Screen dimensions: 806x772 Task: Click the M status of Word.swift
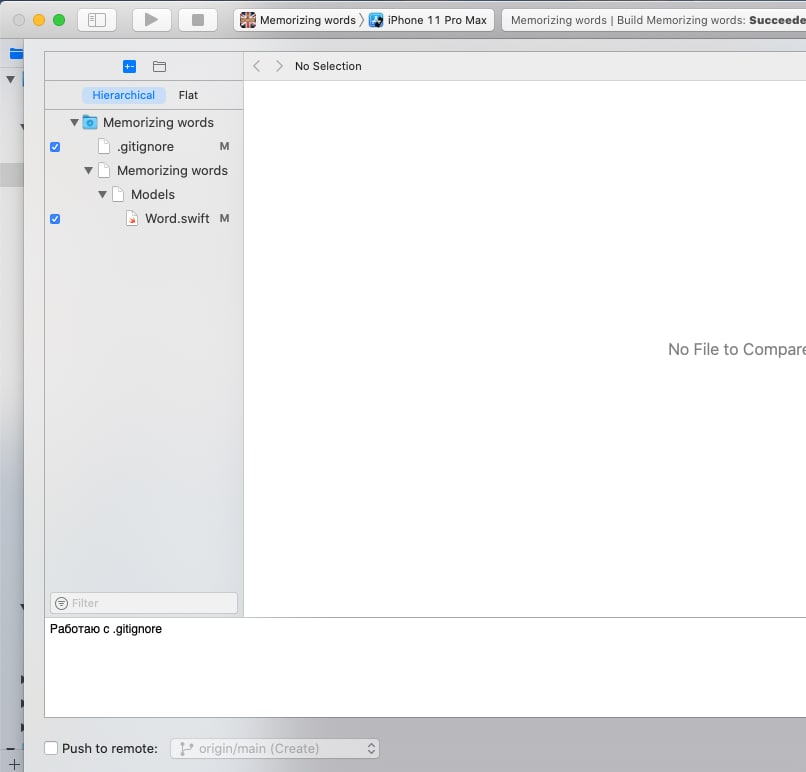point(224,218)
